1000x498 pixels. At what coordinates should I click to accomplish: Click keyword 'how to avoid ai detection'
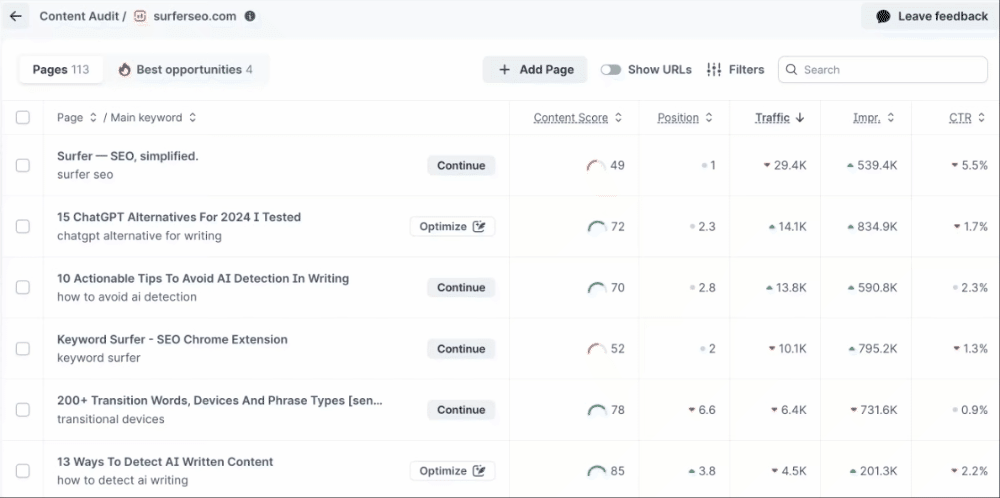[x=127, y=297]
